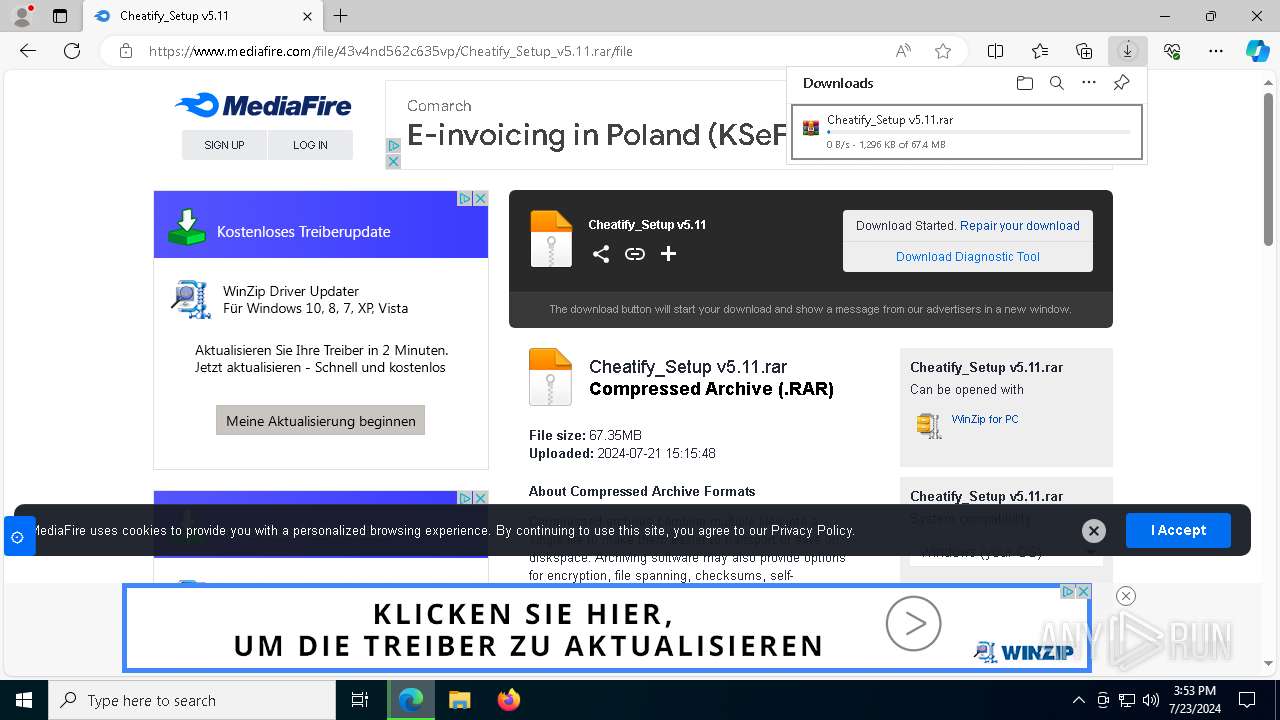1280x720 pixels.
Task: Click the taskbar search box
Action: coord(192,700)
